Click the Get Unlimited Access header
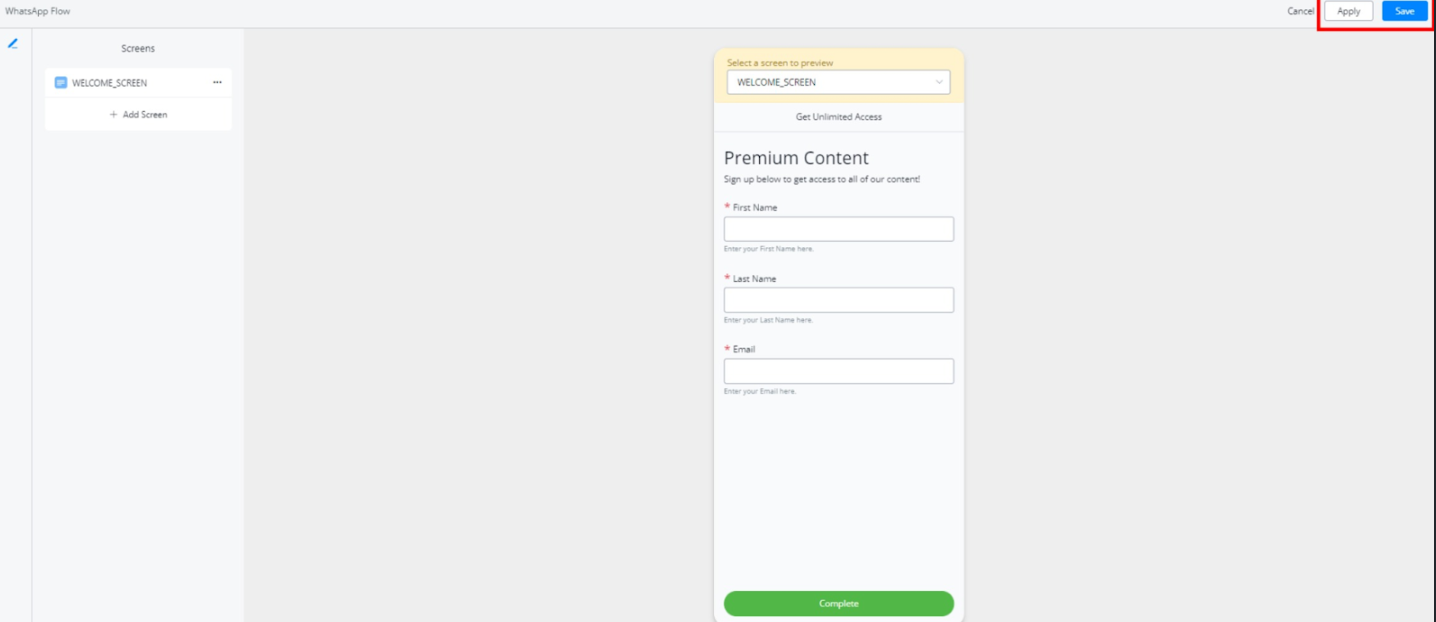Viewport: 1436px width, 622px height. click(x=838, y=117)
